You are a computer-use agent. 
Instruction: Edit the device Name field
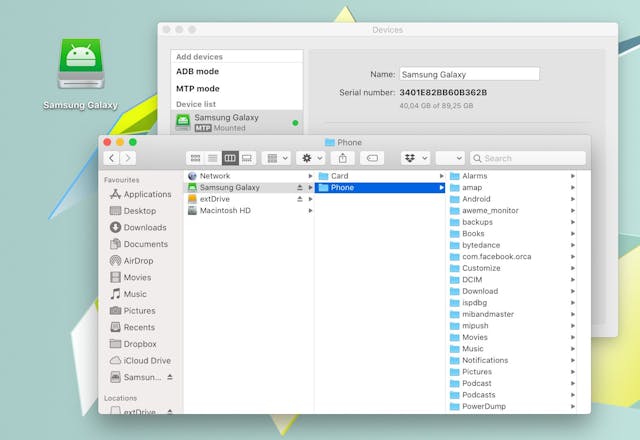pyautogui.click(x=469, y=74)
